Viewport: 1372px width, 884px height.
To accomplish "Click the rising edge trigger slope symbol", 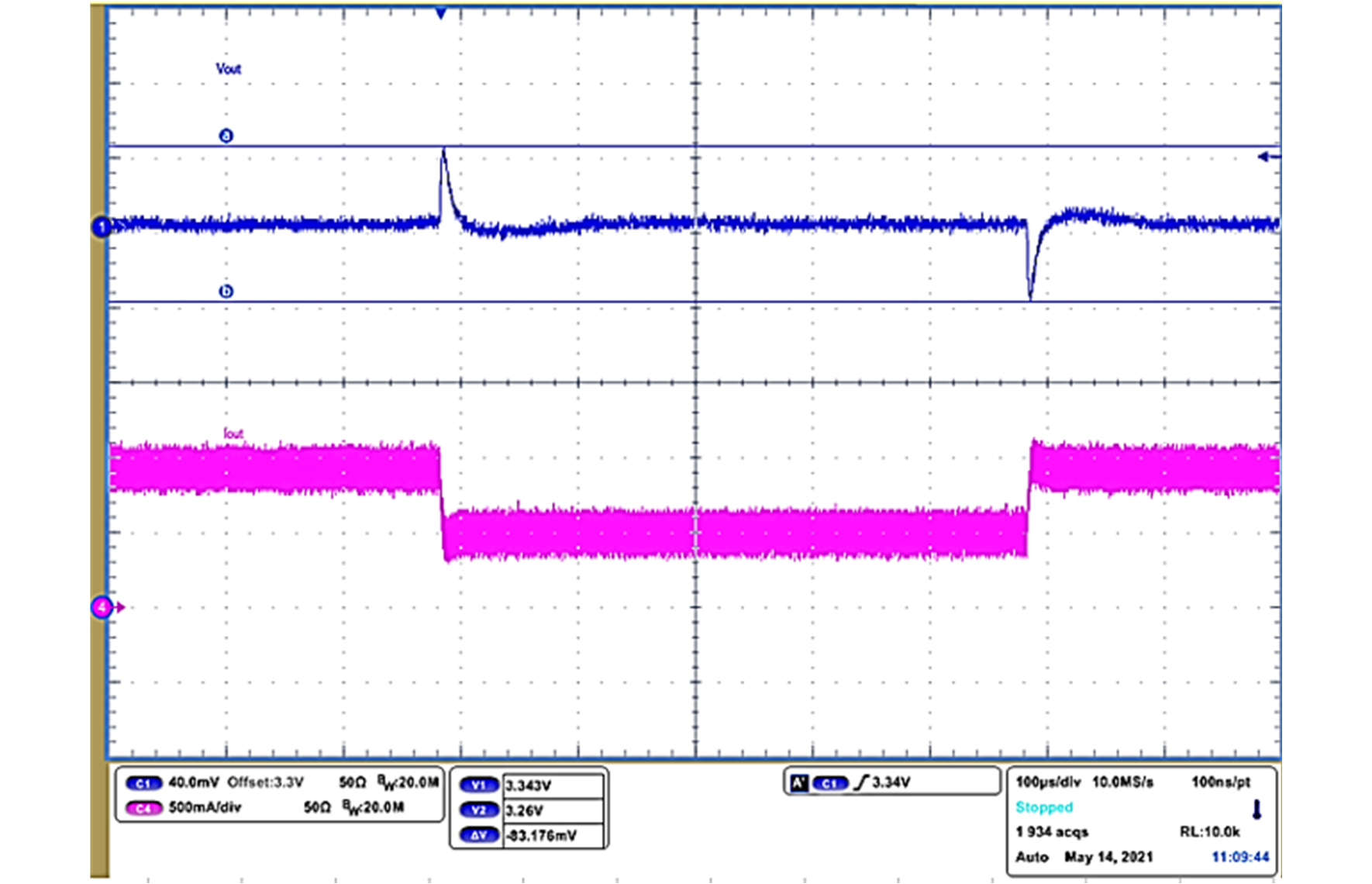I will coord(861,783).
